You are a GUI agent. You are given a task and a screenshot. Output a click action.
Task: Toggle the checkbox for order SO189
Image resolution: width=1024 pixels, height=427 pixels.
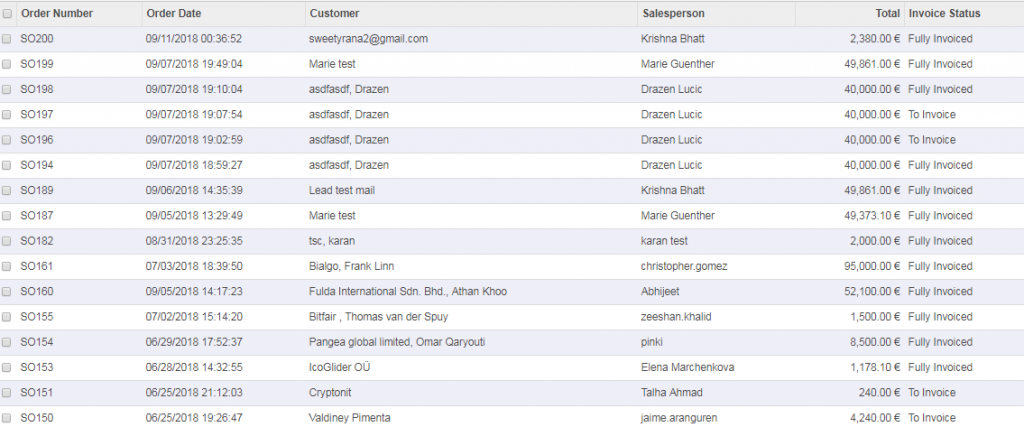point(8,190)
